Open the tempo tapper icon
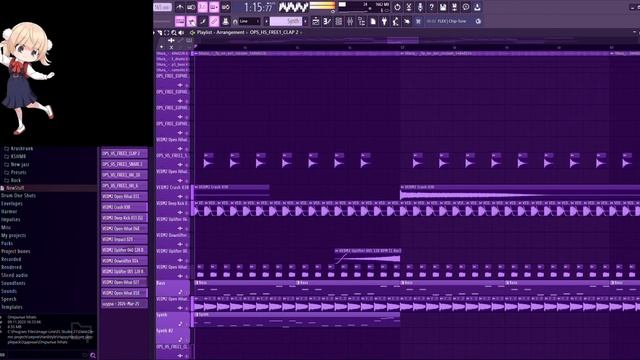The width and height of the screenshot is (640, 360). coord(396,21)
